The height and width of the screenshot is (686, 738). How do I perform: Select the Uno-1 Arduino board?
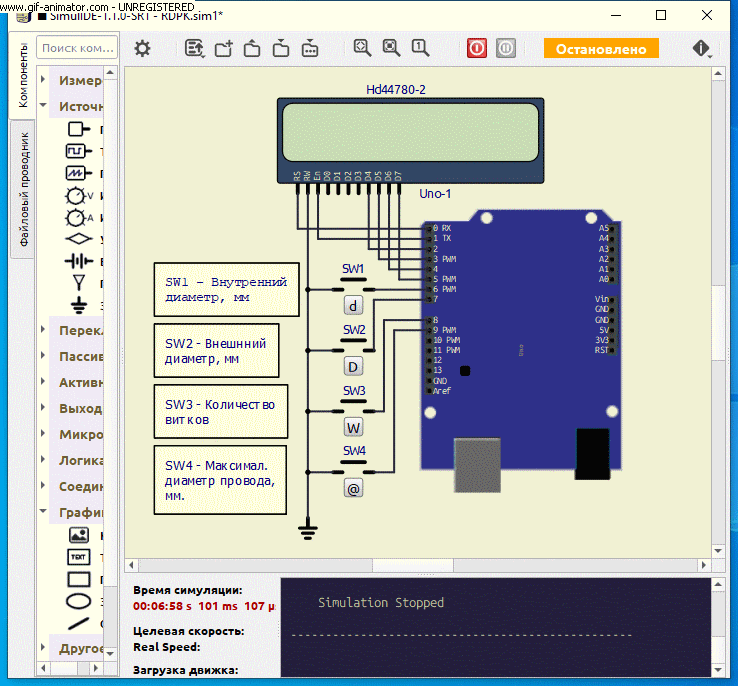tap(521, 346)
